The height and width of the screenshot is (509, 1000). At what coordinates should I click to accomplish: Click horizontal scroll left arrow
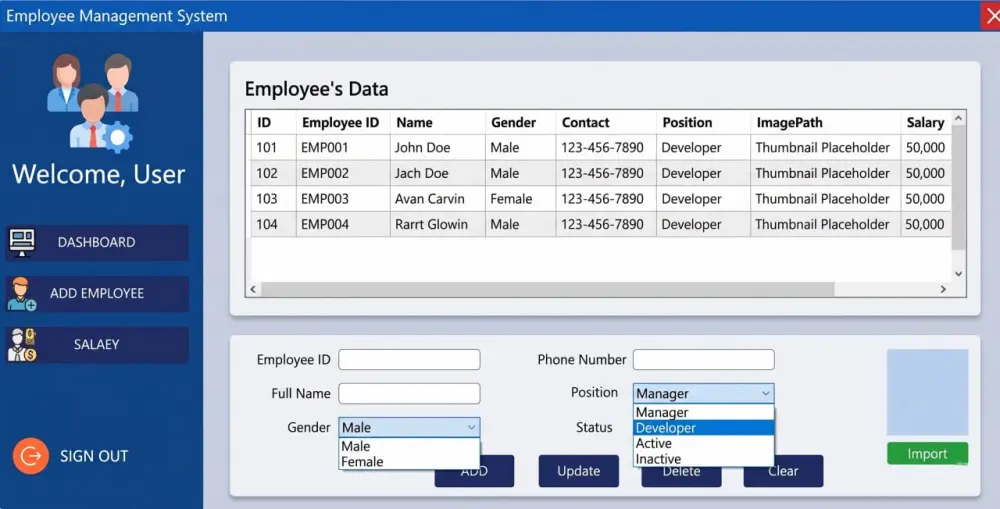coord(253,290)
